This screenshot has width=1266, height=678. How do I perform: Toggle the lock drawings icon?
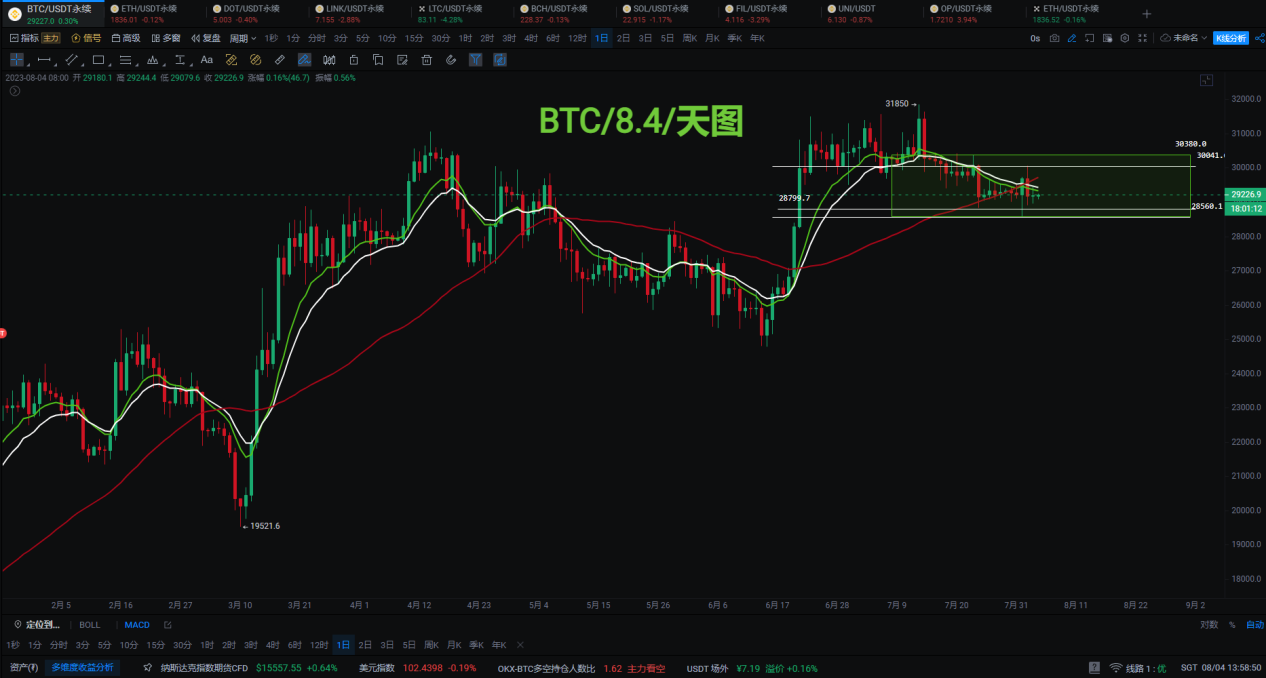pyautogui.click(x=354, y=60)
